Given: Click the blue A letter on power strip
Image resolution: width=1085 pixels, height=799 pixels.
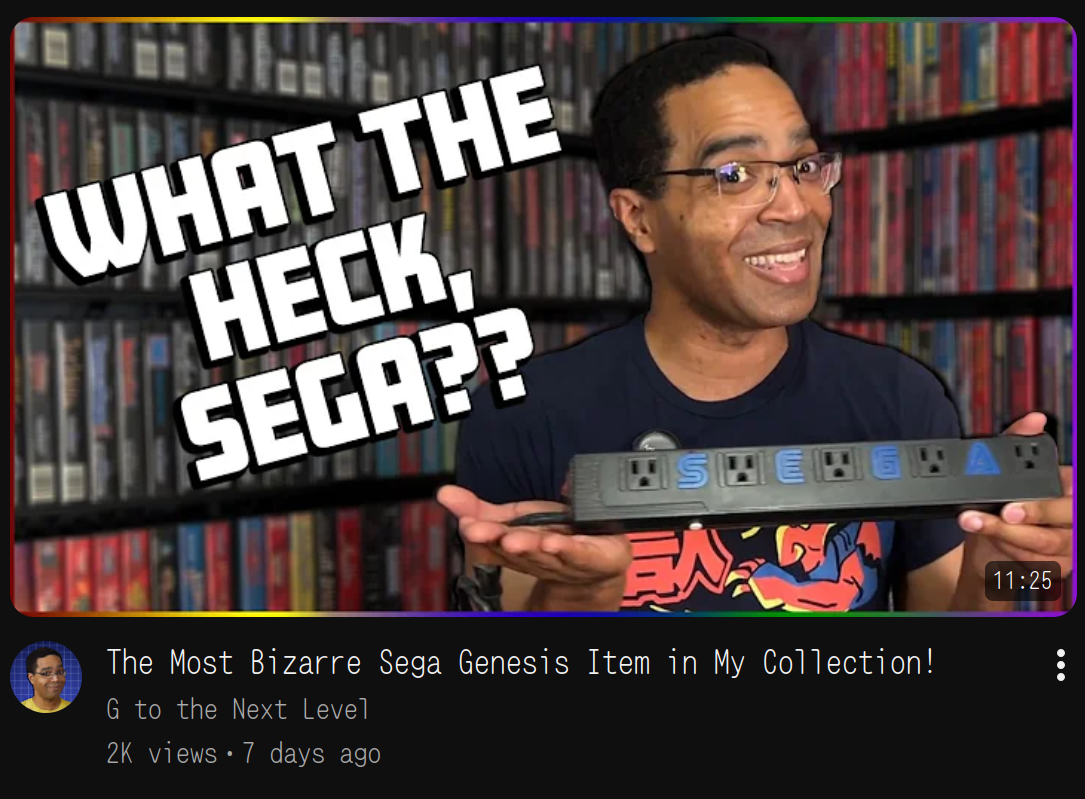Looking at the screenshot, I should click(982, 459).
